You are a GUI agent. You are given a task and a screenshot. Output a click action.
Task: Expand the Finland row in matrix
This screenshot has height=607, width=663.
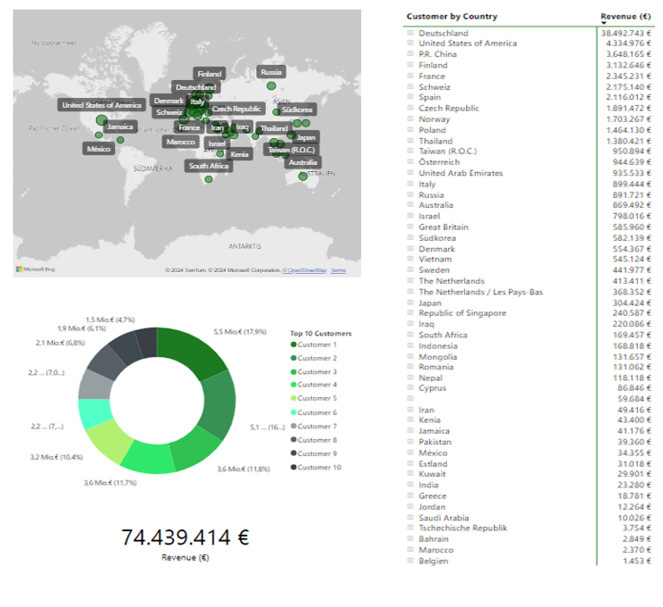(x=410, y=65)
